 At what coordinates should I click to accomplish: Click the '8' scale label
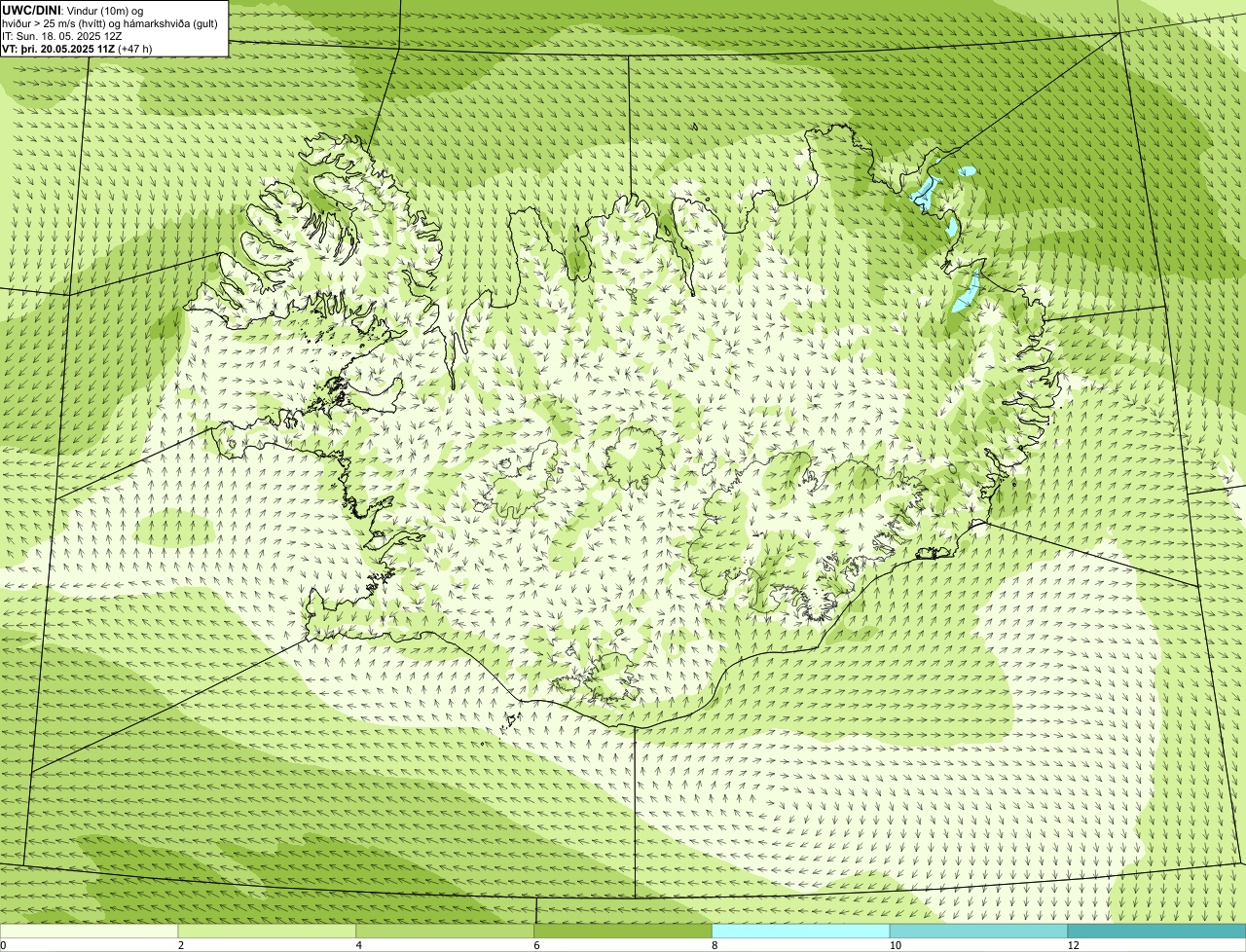click(715, 945)
